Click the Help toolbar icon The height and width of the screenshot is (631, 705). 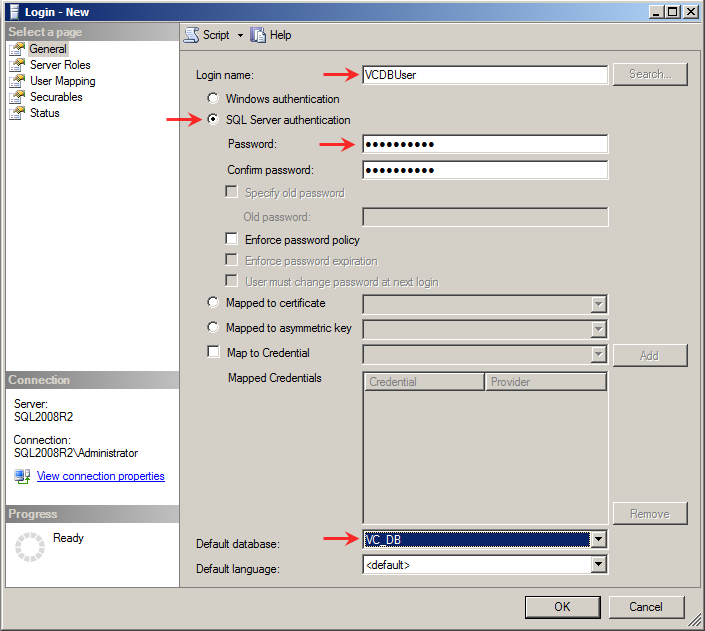tap(258, 35)
